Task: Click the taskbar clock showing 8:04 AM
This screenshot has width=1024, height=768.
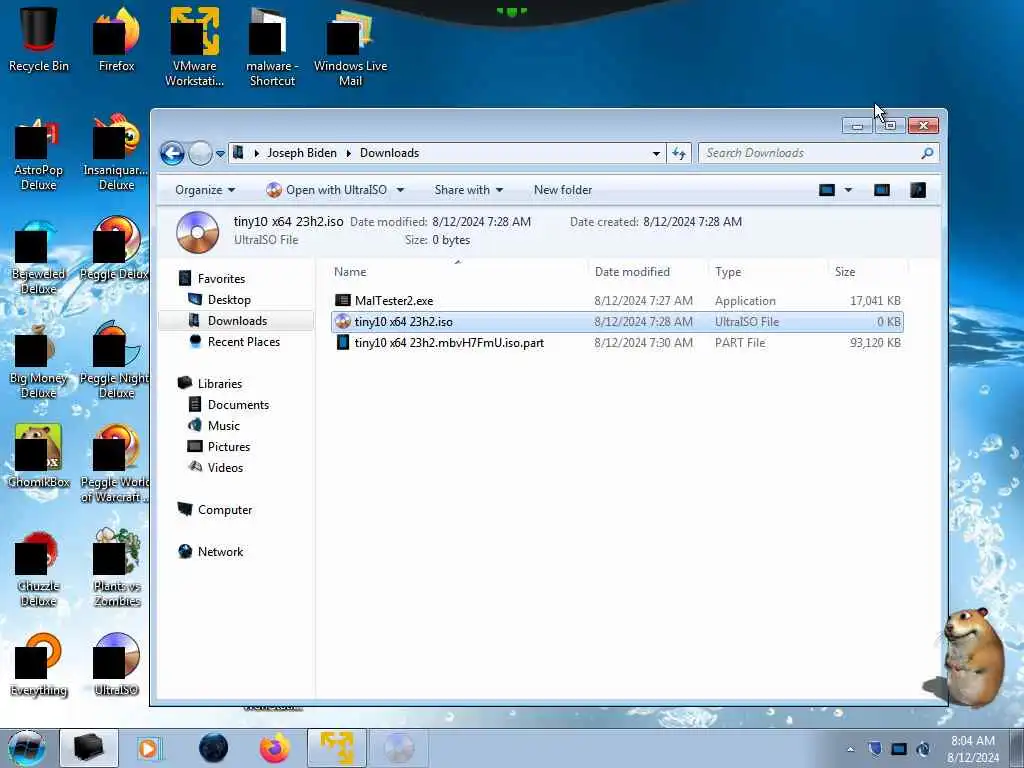Action: 973,749
